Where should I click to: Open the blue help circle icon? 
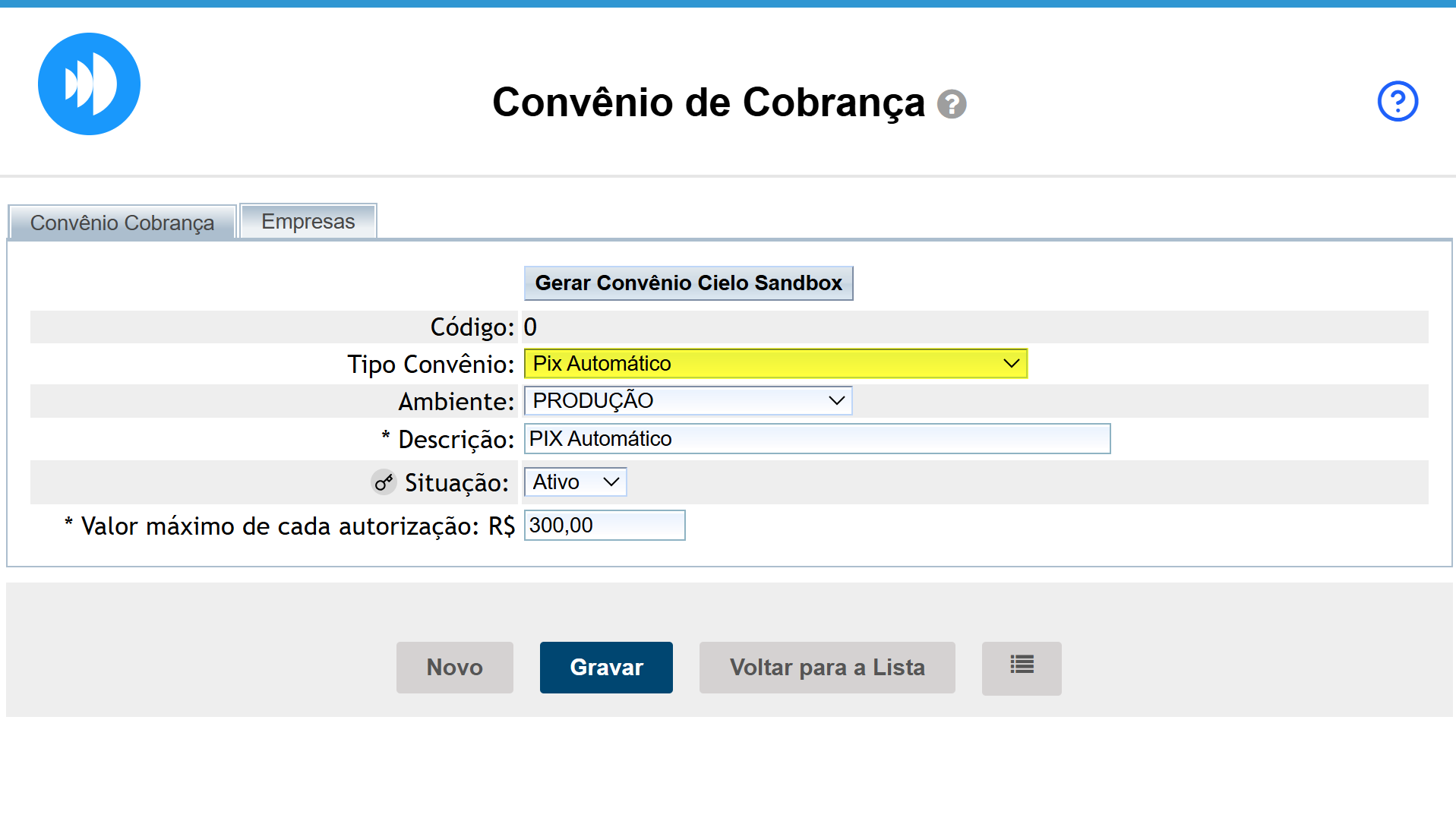click(1397, 101)
